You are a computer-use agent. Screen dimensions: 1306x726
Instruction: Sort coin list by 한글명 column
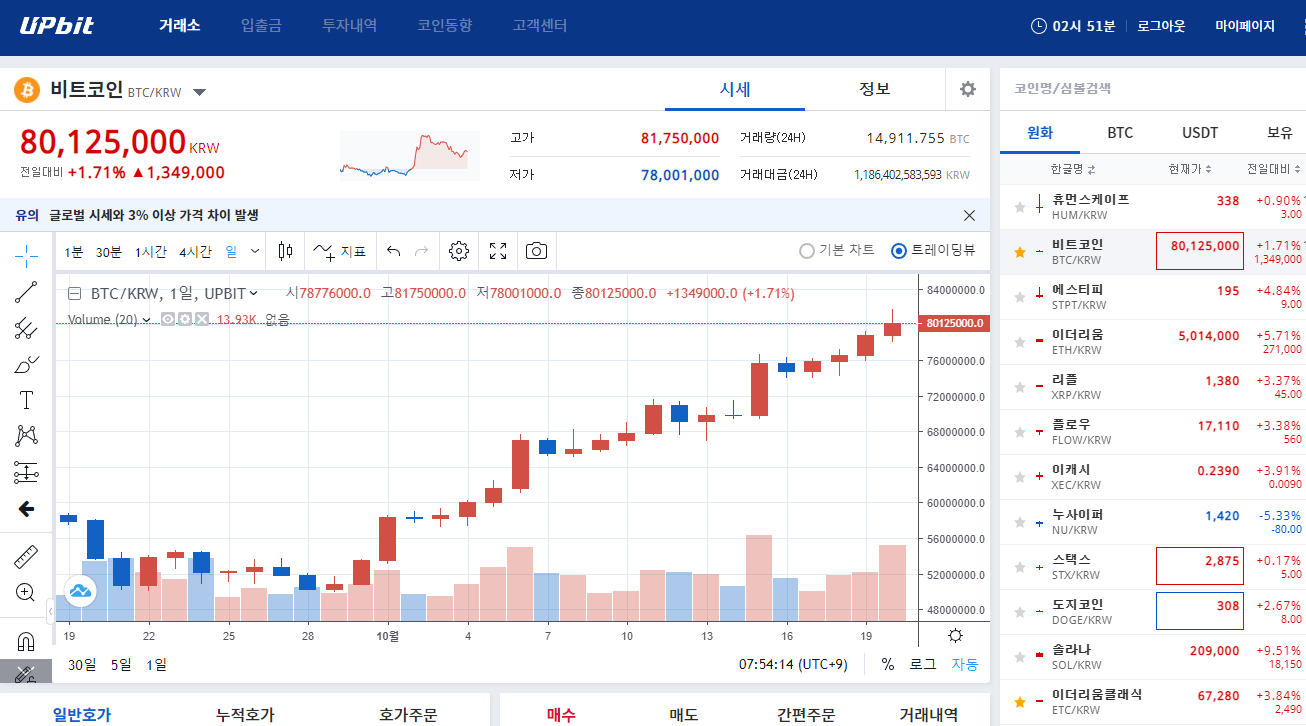pyautogui.click(x=1073, y=169)
